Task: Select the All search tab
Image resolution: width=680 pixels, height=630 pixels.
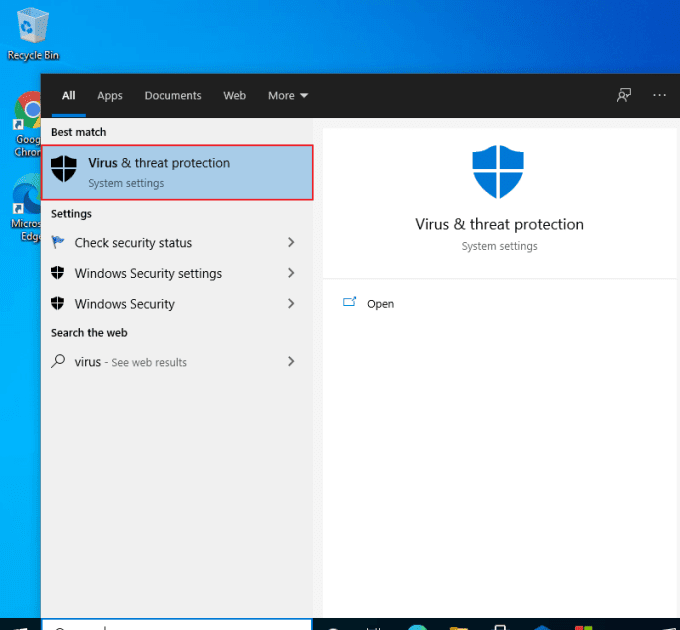Action: point(69,95)
